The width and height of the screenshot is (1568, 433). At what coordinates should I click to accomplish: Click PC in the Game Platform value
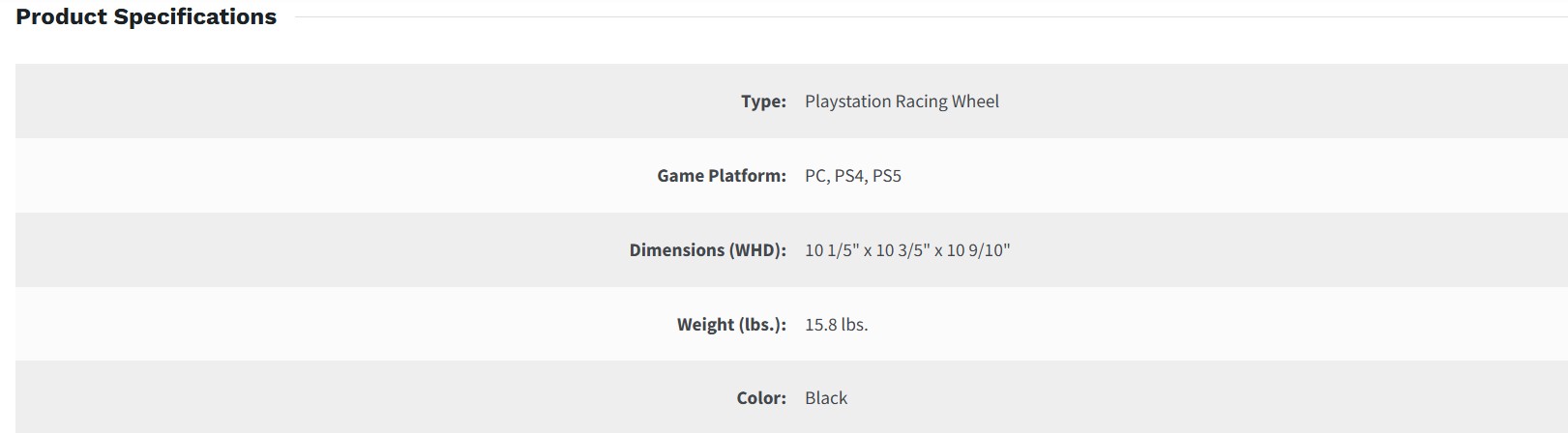click(816, 176)
